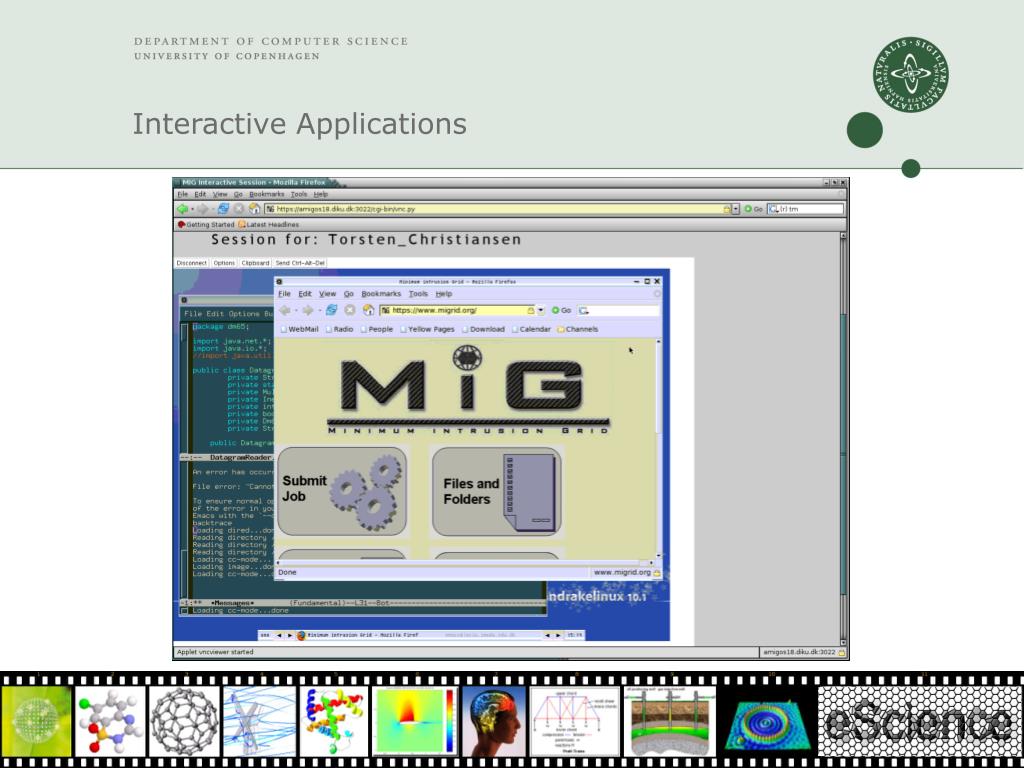Screen dimensions: 1024x768
Task: Click the lock icon in the outer amigos18 address bar
Action: pyautogui.click(x=726, y=209)
